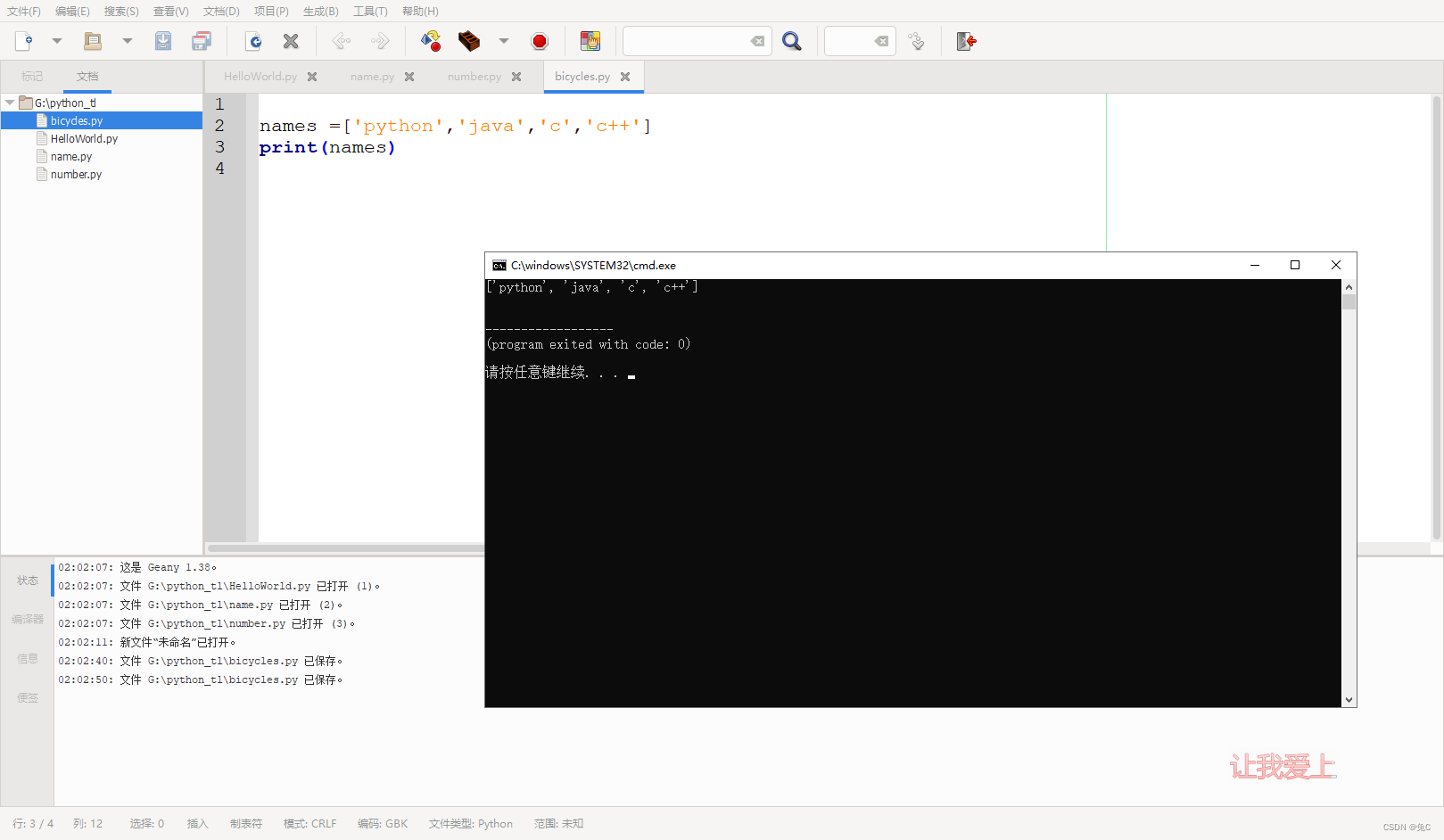Click the Reload file toolbar icon
The image size is (1444, 840).
click(254, 41)
